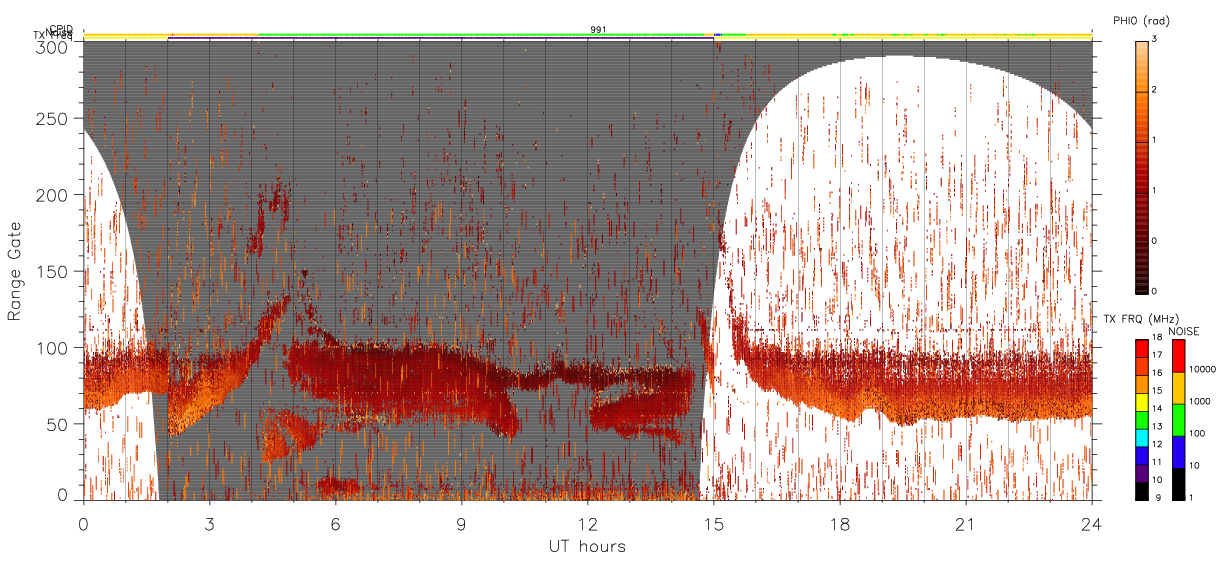Pick the yellow swatch in TX FRQ legend
The width and height of the screenshot is (1228, 567).
pyautogui.click(x=1140, y=402)
